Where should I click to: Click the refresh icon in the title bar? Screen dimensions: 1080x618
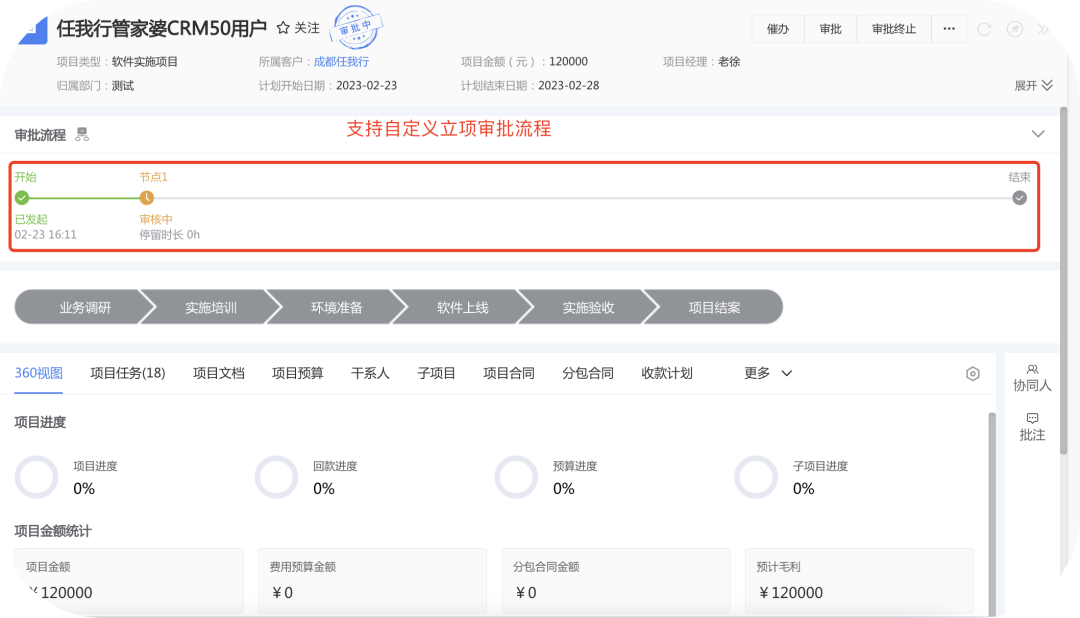pyautogui.click(x=985, y=29)
